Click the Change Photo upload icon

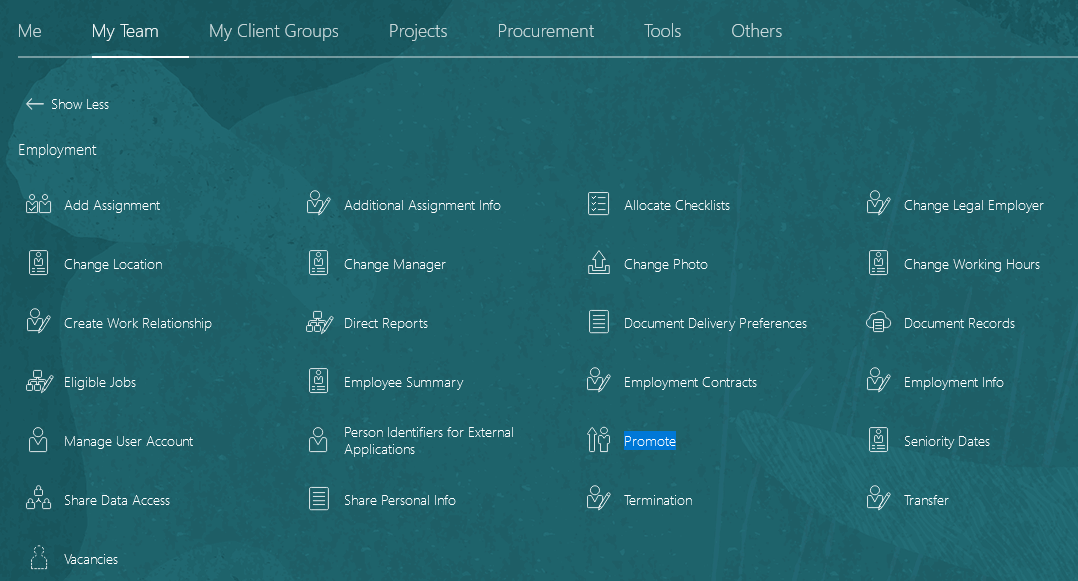(x=598, y=263)
